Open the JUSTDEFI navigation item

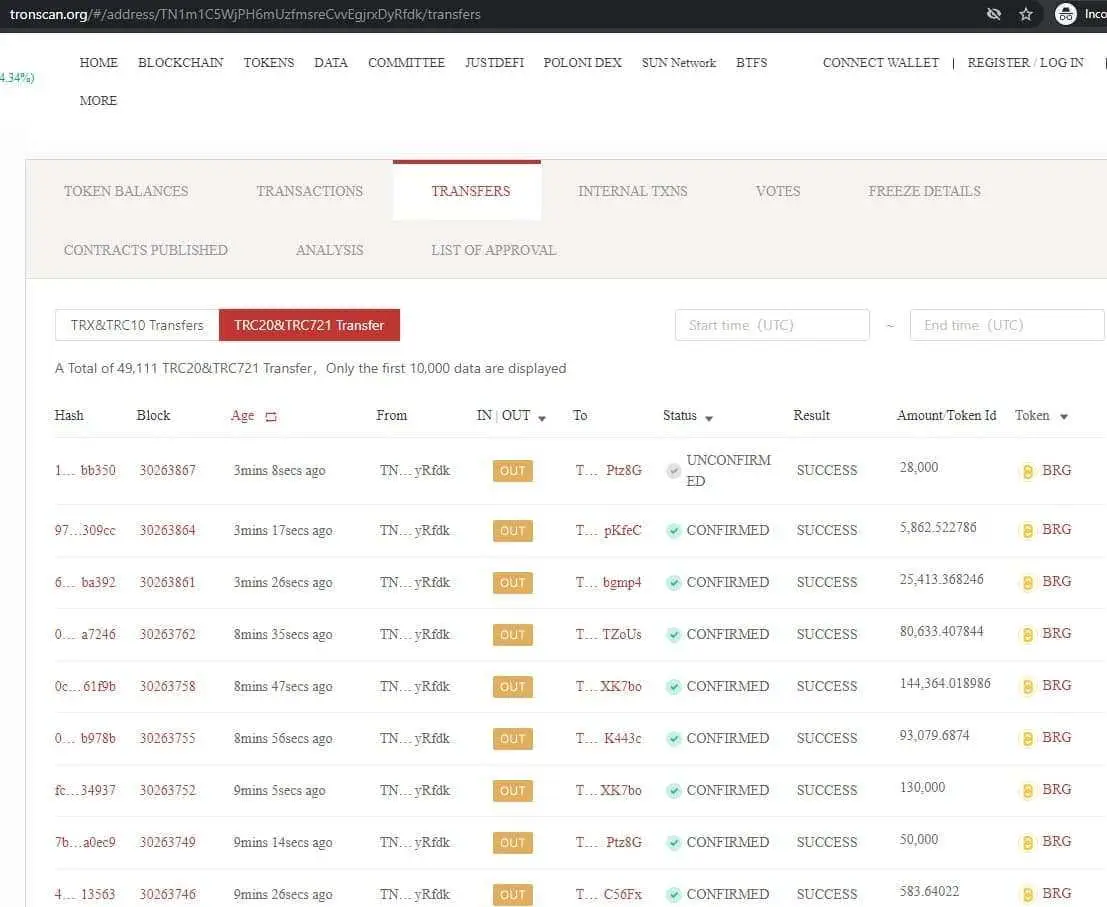point(494,62)
